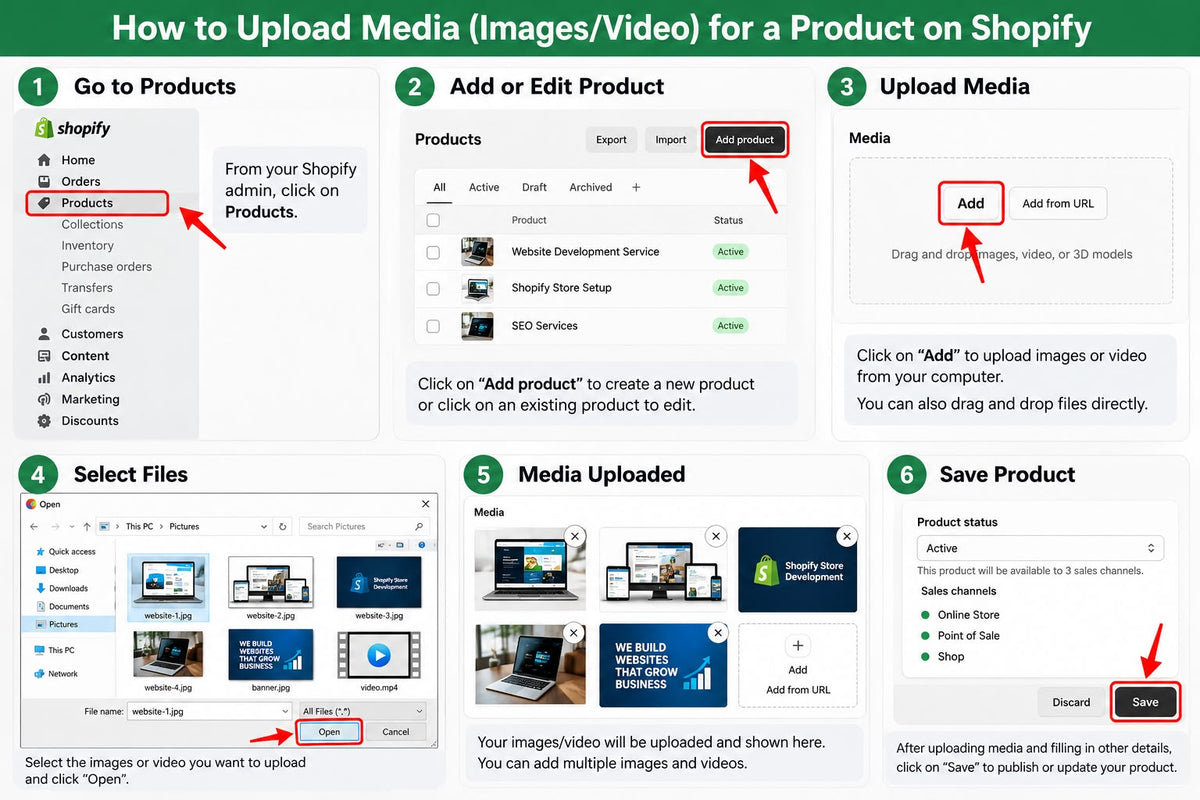The width and height of the screenshot is (1200, 800).
Task: Click the Discard button
Action: [x=1071, y=702]
